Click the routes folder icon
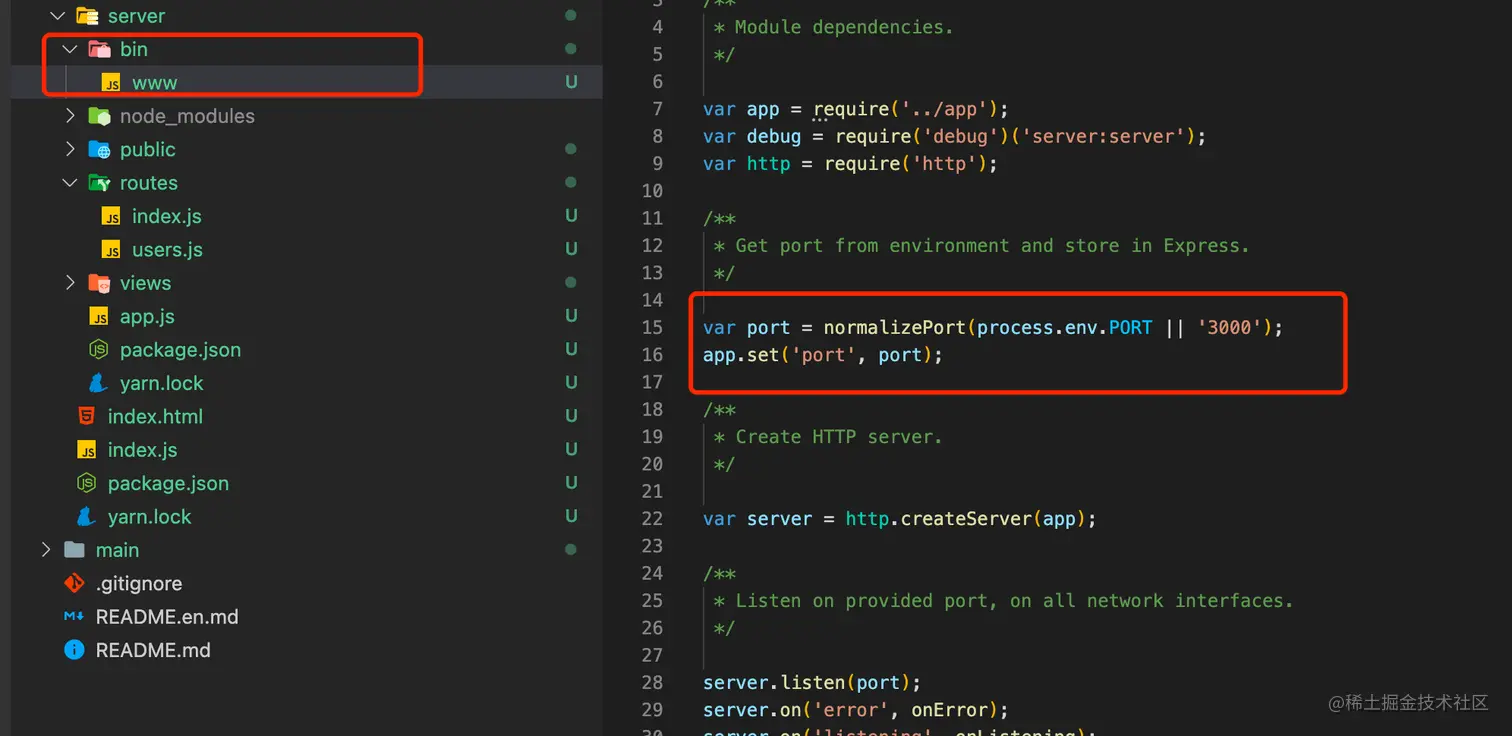The width and height of the screenshot is (1512, 736). click(99, 183)
